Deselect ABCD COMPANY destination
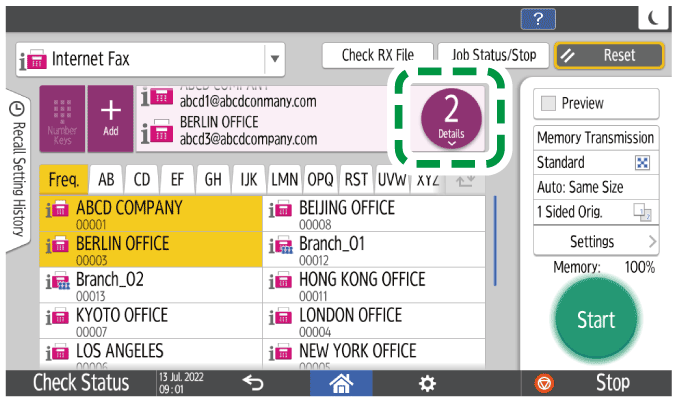 150,215
